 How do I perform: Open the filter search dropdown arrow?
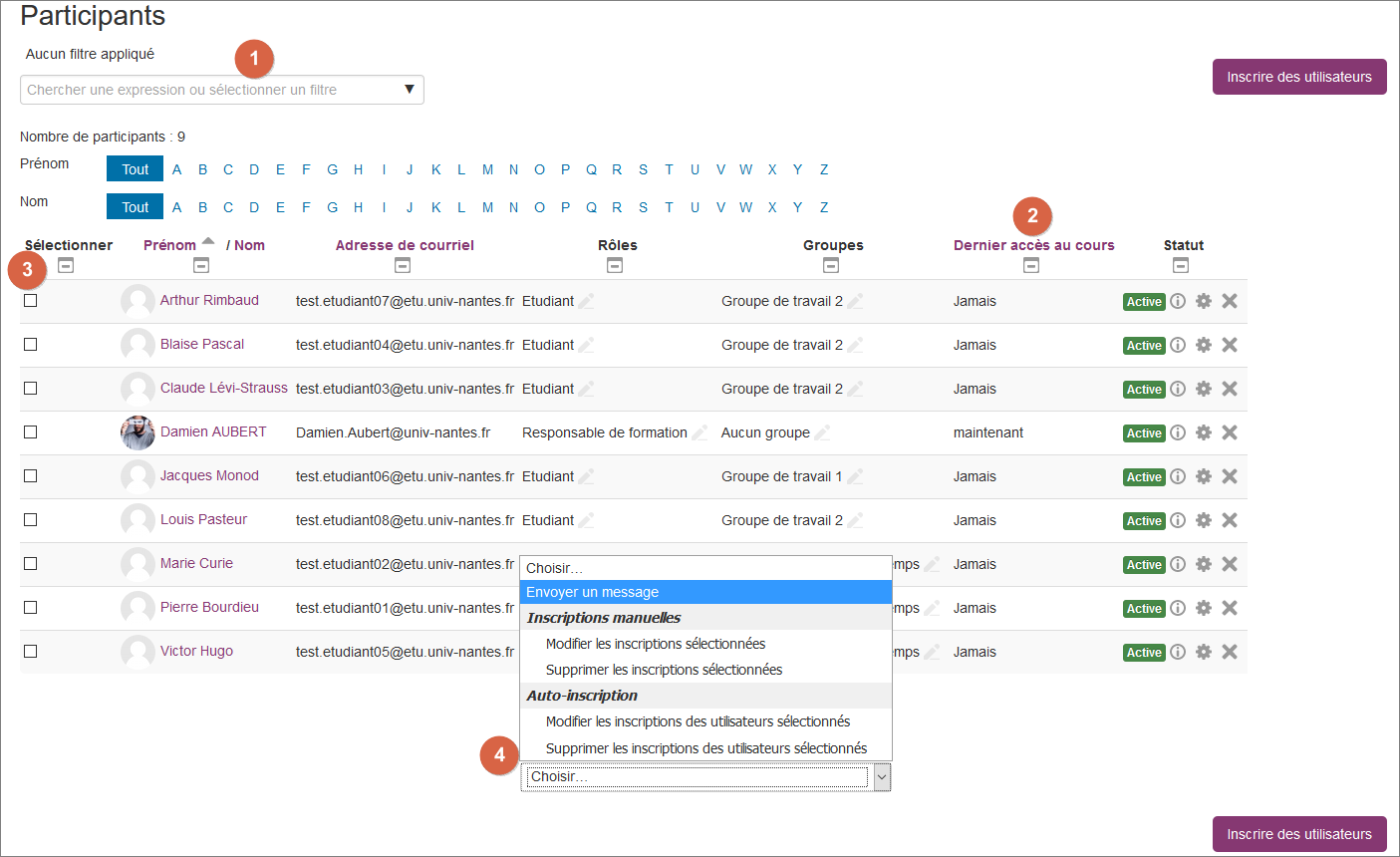(409, 90)
